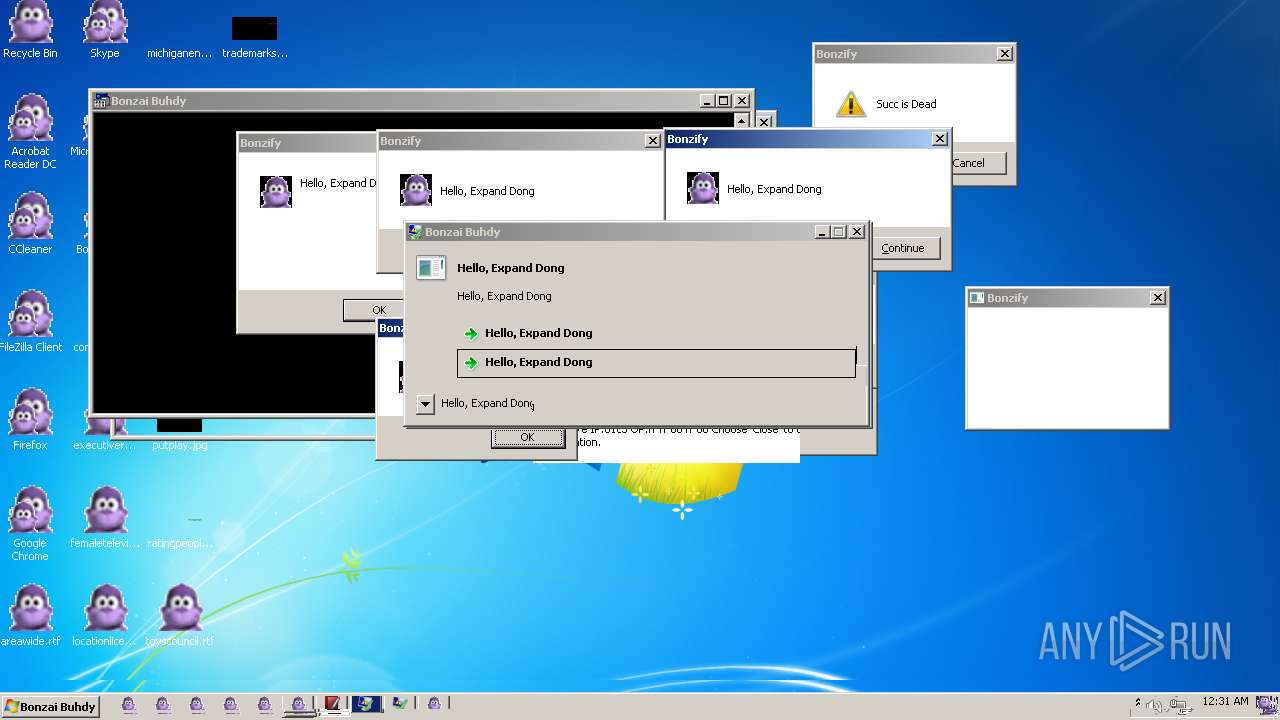Maximize the black Bonzai Buhdy console window

(724, 101)
